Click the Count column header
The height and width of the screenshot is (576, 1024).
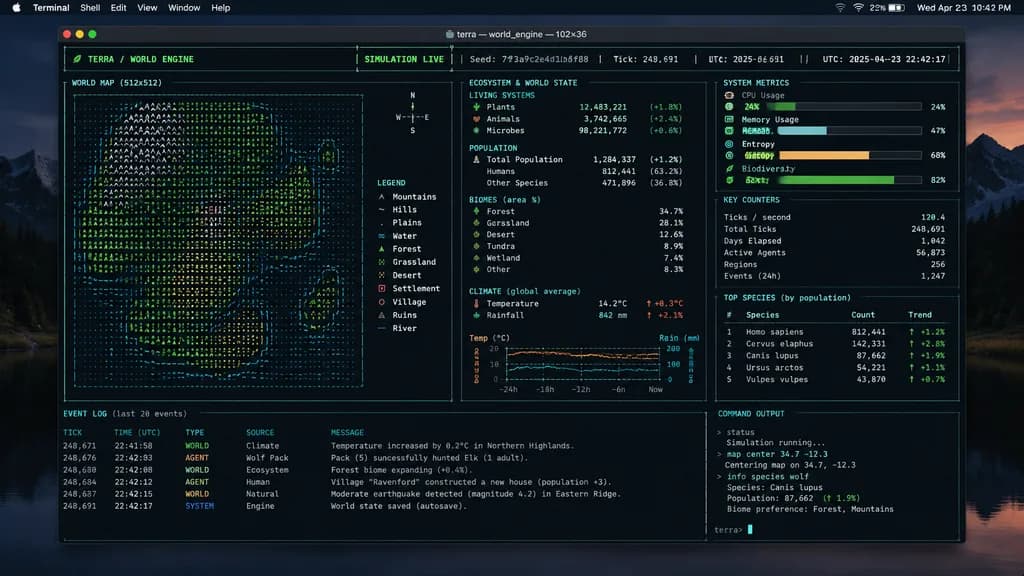(x=863, y=315)
